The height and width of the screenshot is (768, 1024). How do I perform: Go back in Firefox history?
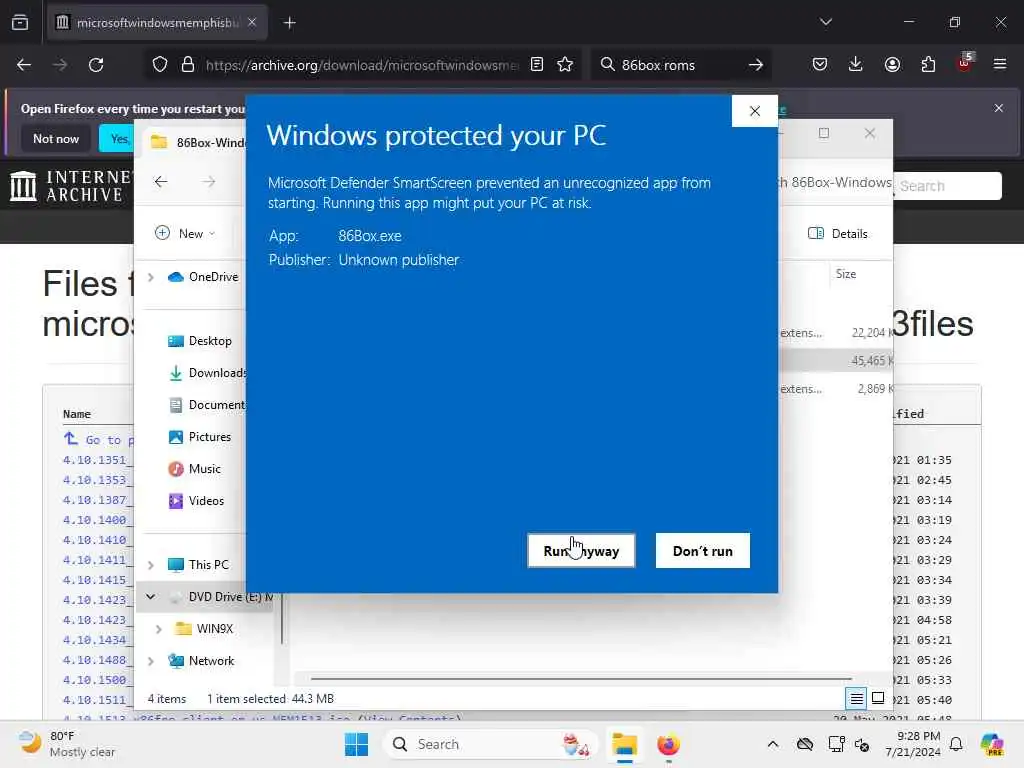pos(24,65)
